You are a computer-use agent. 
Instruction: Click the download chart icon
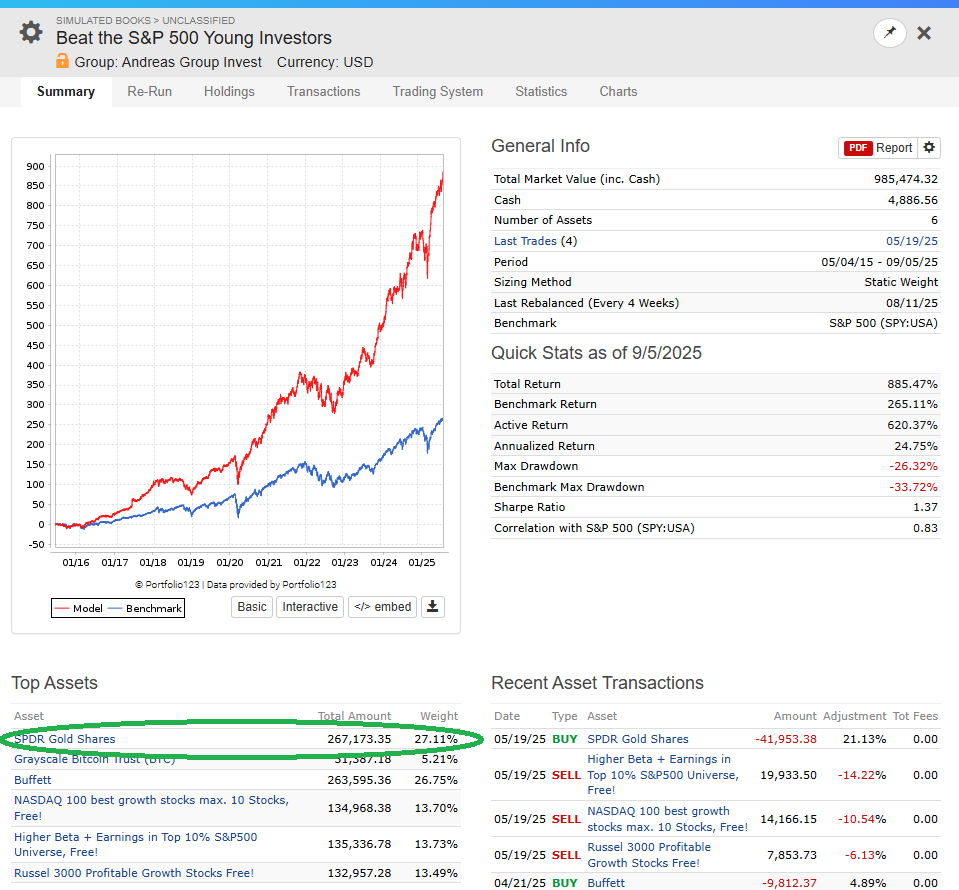432,607
